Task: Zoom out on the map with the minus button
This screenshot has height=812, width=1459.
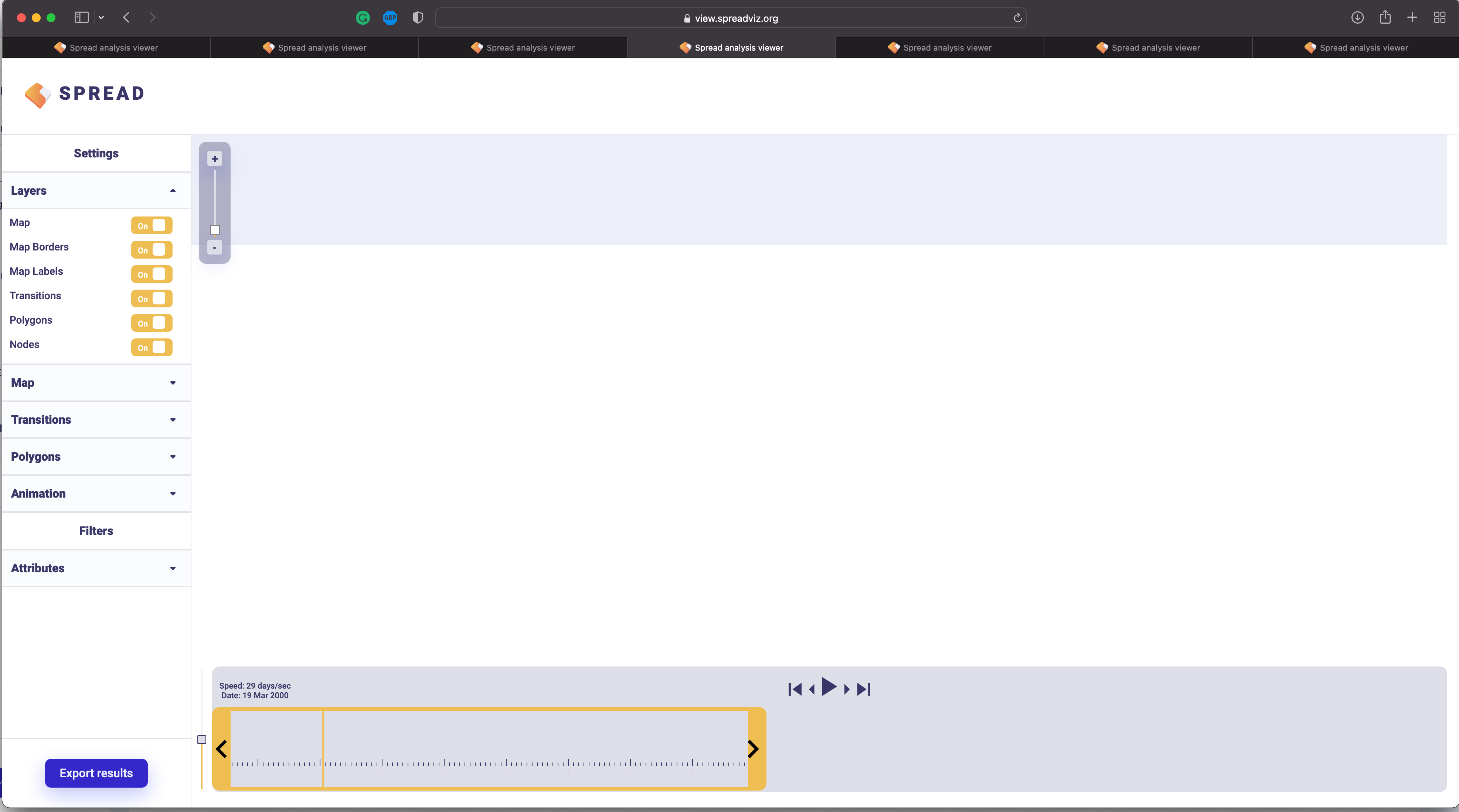Action: coord(215,248)
